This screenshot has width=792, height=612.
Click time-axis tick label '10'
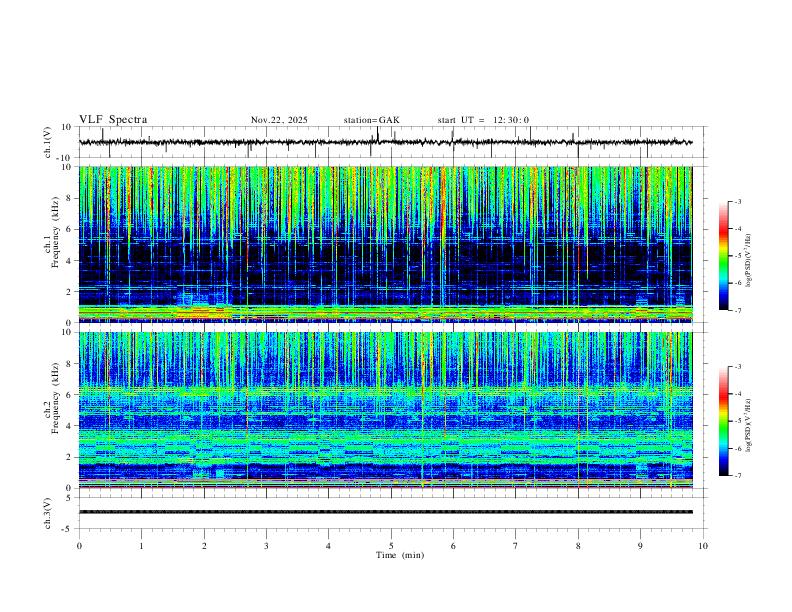tap(703, 546)
